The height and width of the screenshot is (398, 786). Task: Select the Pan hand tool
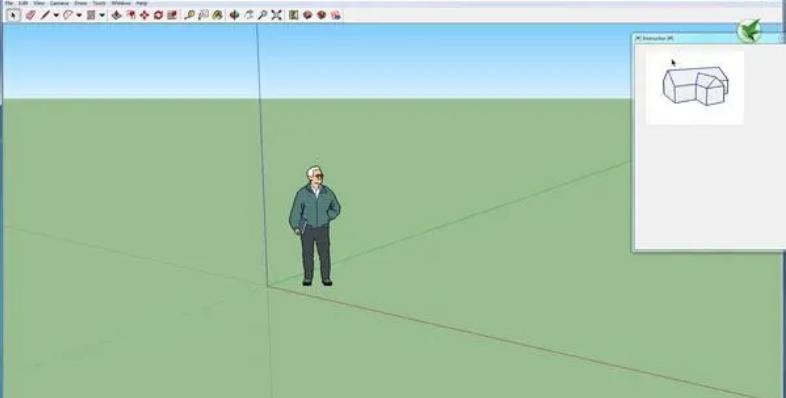point(249,15)
